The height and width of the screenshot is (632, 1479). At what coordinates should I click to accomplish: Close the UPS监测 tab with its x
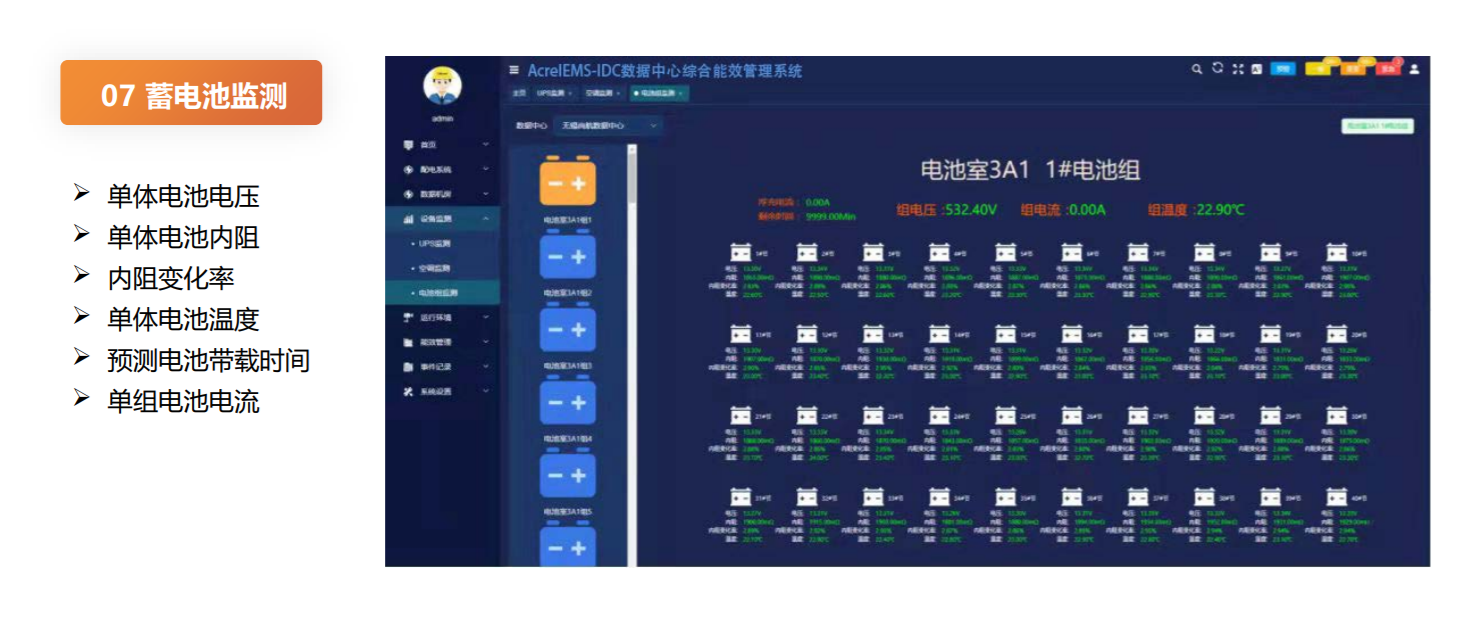click(570, 93)
